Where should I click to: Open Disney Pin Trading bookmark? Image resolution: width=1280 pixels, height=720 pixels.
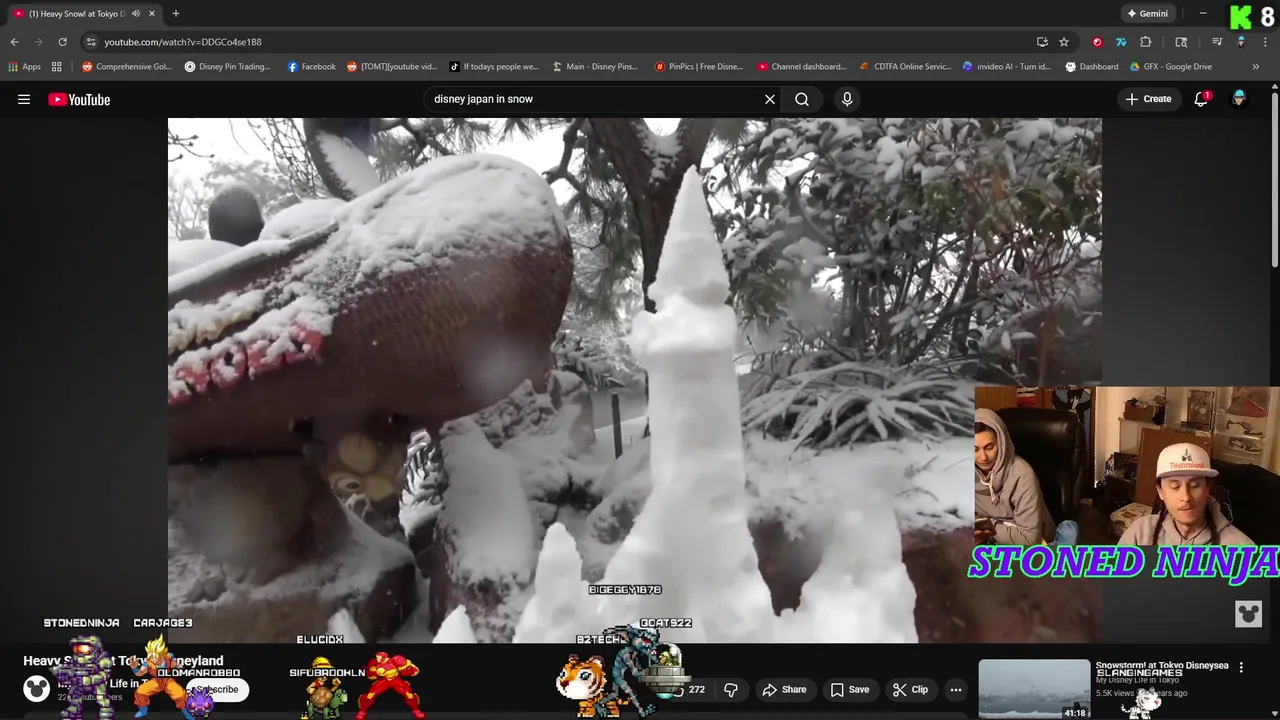pos(228,67)
